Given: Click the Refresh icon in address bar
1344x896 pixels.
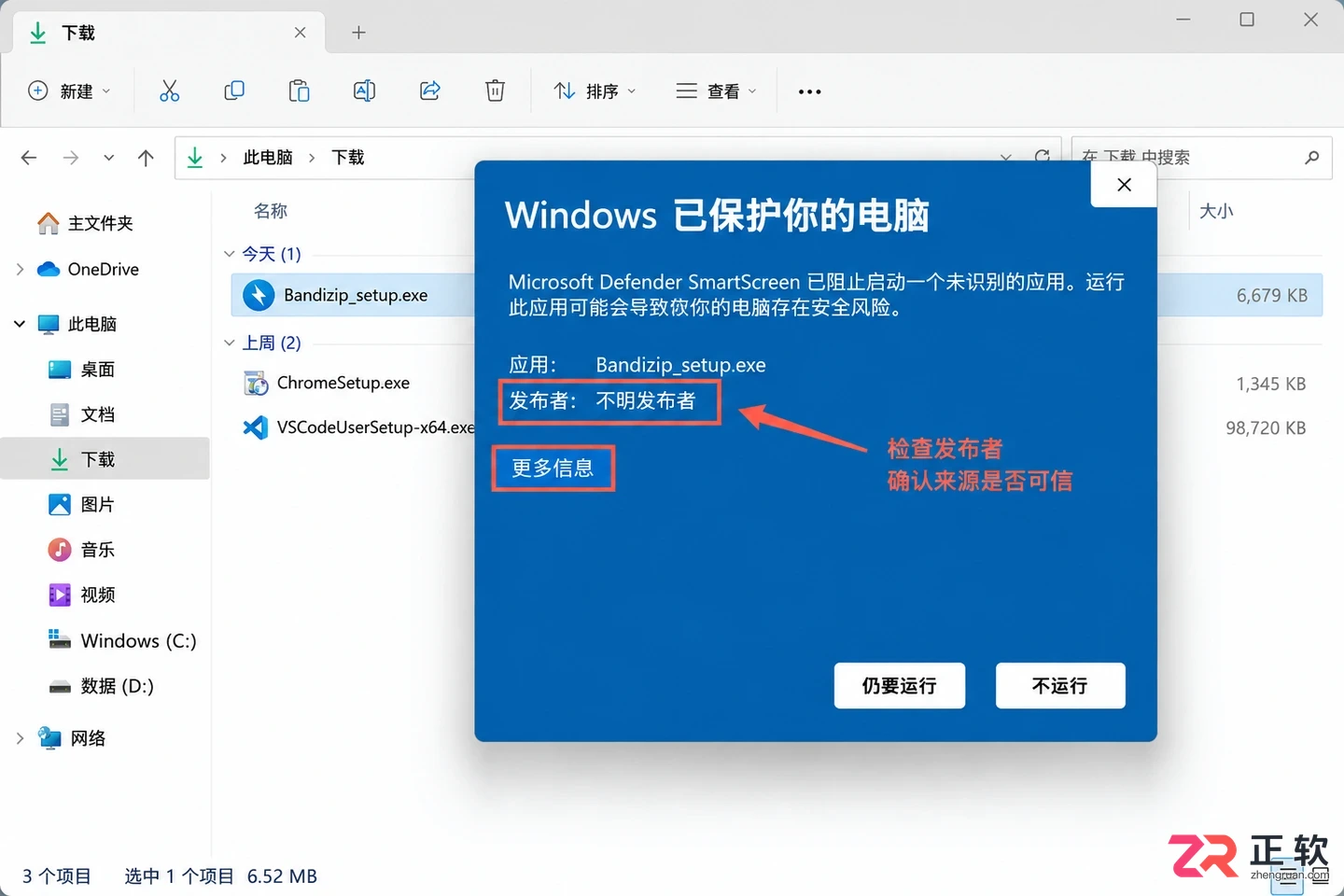Looking at the screenshot, I should point(1043,156).
